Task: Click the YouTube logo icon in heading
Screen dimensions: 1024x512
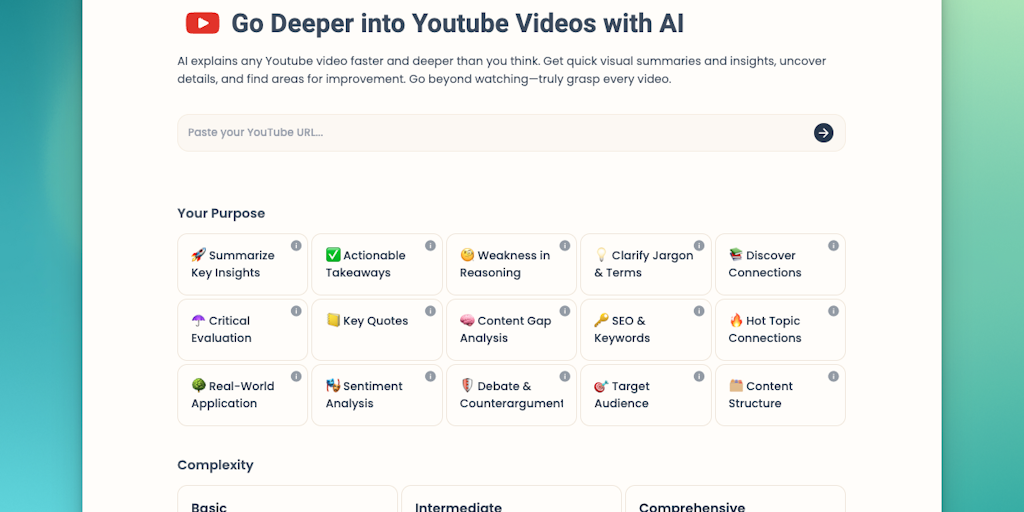Action: pos(202,23)
